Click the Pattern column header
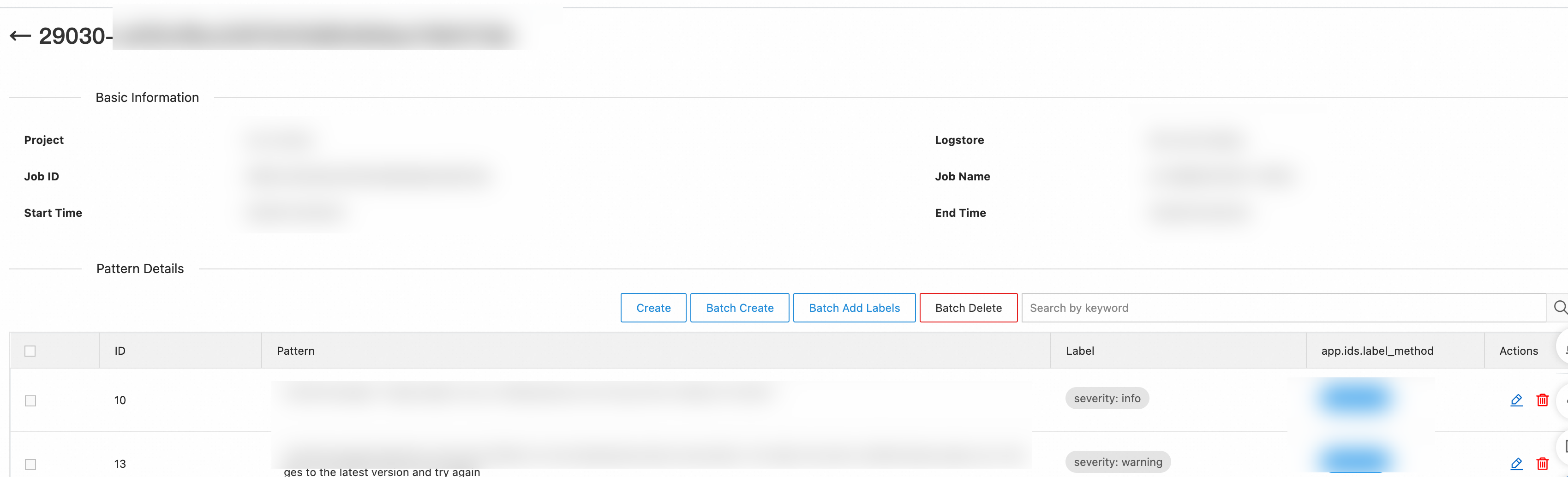Image resolution: width=1568 pixels, height=477 pixels. 295,351
